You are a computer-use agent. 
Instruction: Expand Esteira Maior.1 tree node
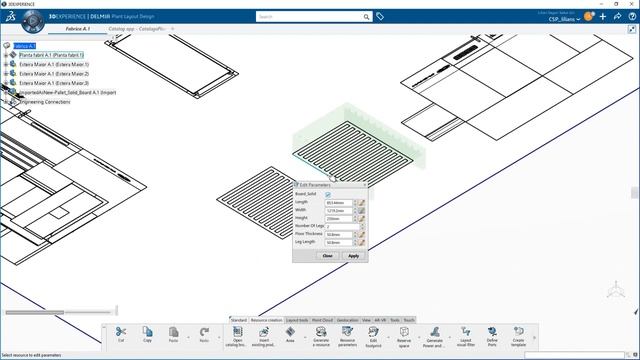pyautogui.click(x=6, y=64)
